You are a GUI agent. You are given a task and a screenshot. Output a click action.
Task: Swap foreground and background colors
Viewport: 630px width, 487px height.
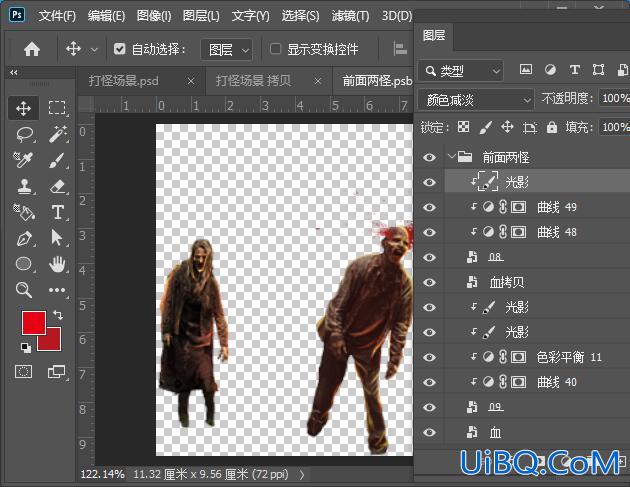pos(57,315)
